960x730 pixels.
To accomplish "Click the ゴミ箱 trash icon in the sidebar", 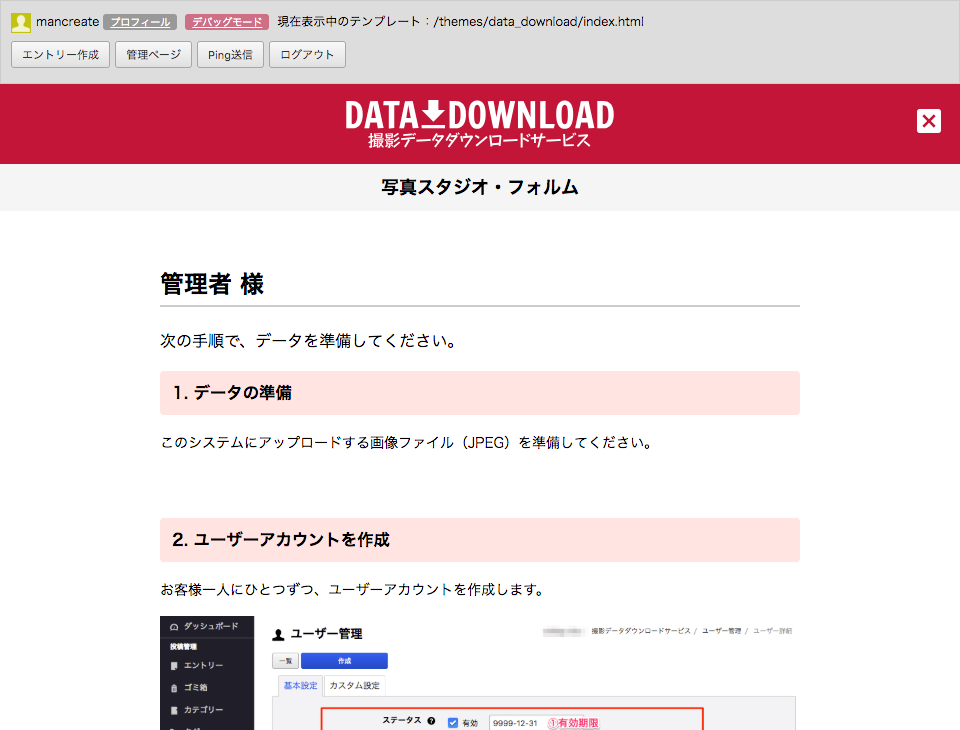I will tap(175, 688).
